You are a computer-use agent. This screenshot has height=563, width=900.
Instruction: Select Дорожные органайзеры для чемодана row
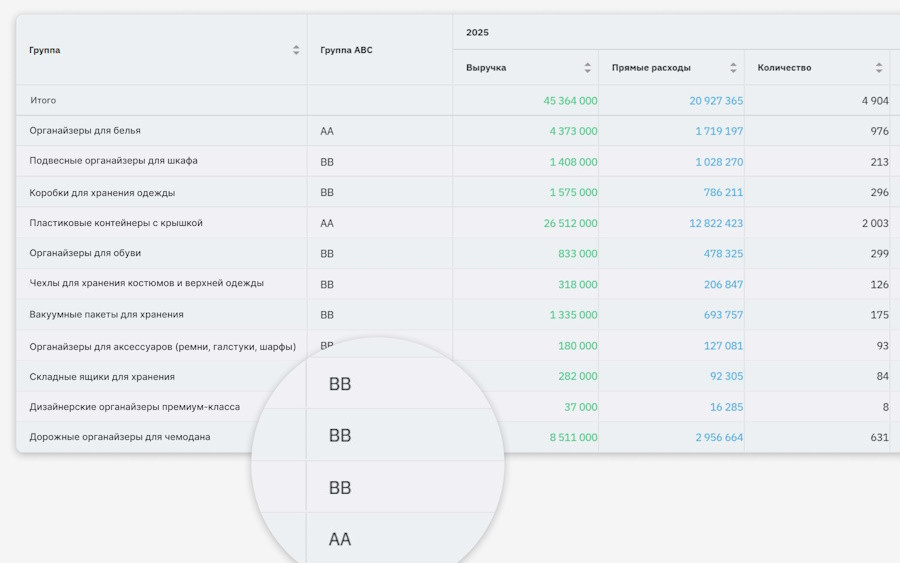[x=120, y=437]
